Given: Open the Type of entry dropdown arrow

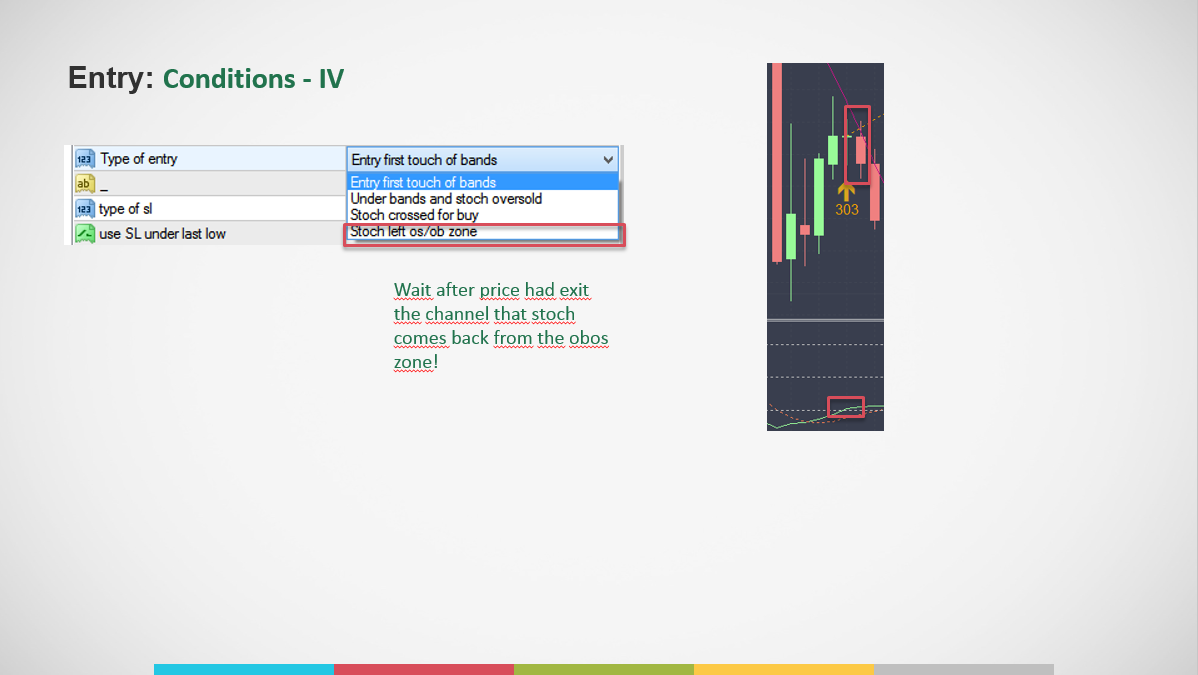Looking at the screenshot, I should point(608,160).
